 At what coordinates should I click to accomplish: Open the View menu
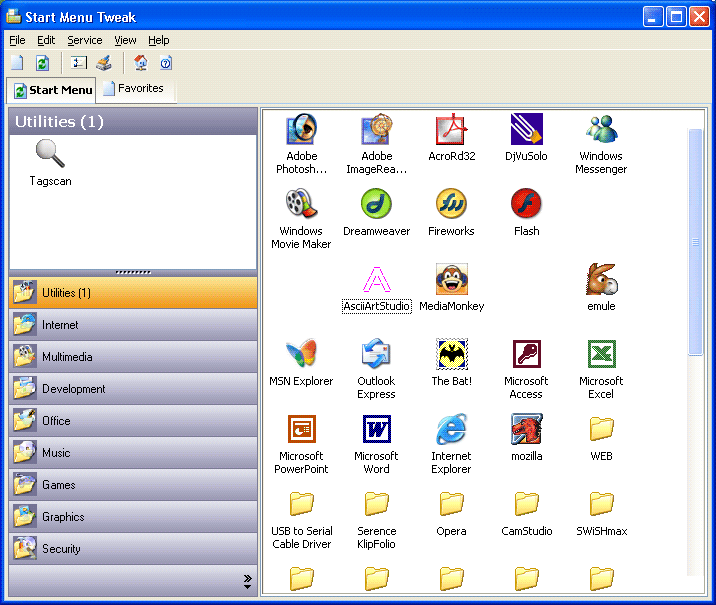pyautogui.click(x=125, y=40)
